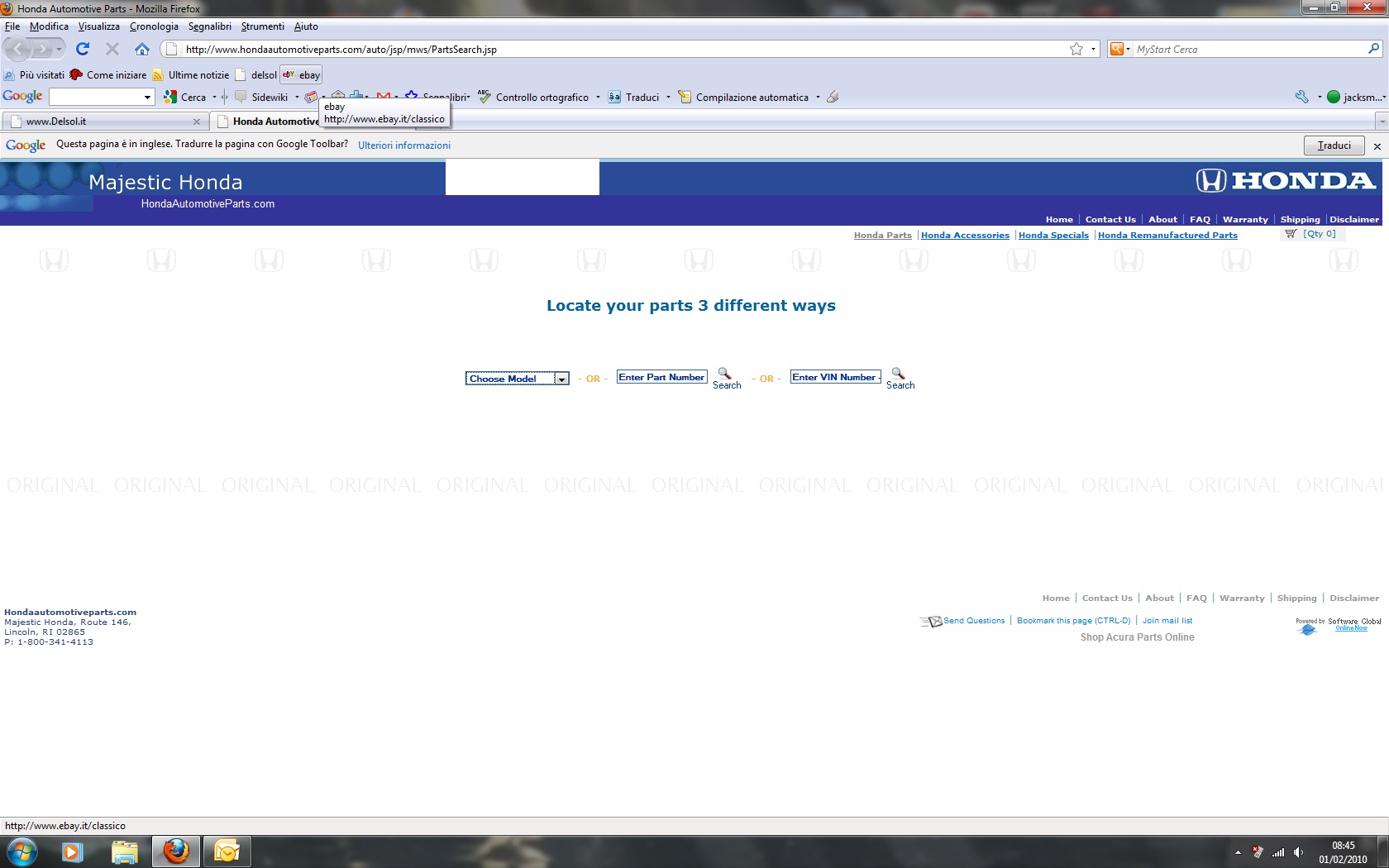Click the Join mail list link
The image size is (1389, 868).
1167,621
